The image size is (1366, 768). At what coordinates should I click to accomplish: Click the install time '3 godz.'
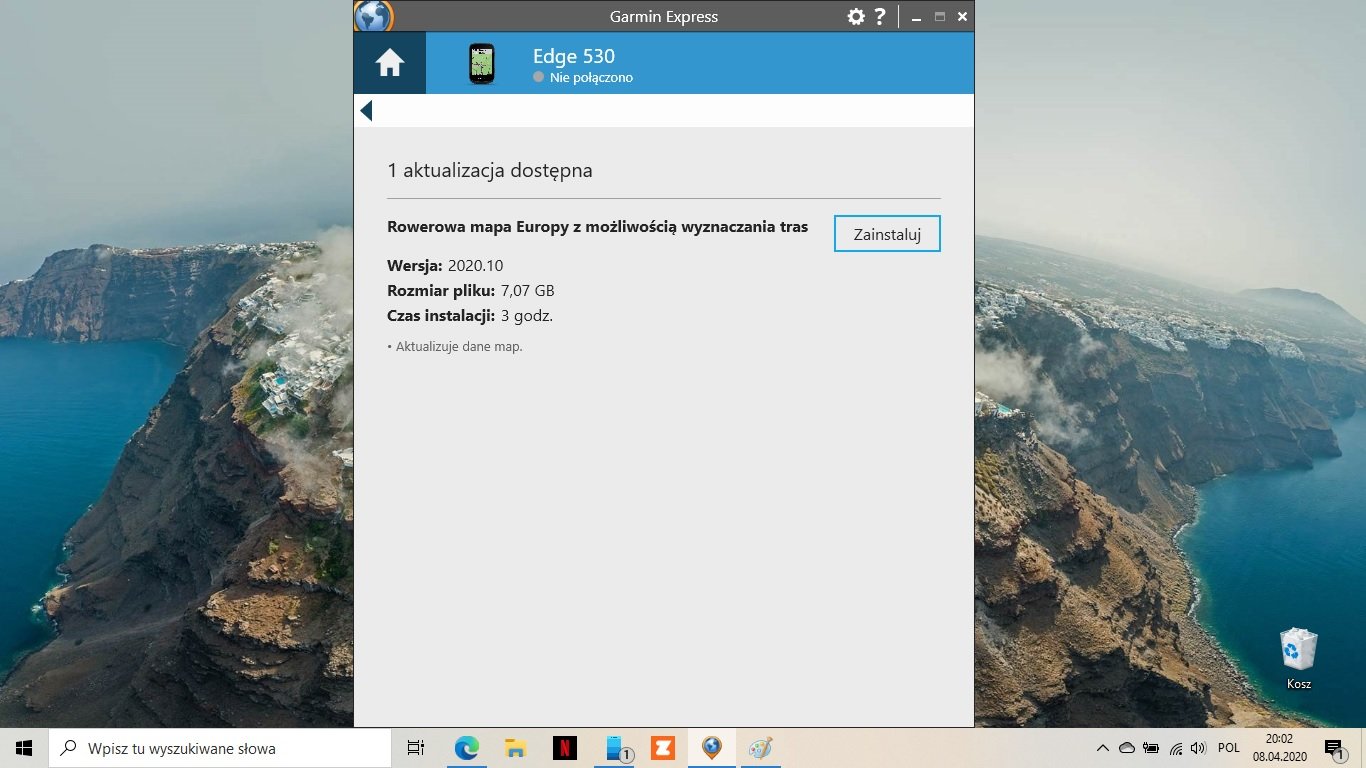coord(527,316)
